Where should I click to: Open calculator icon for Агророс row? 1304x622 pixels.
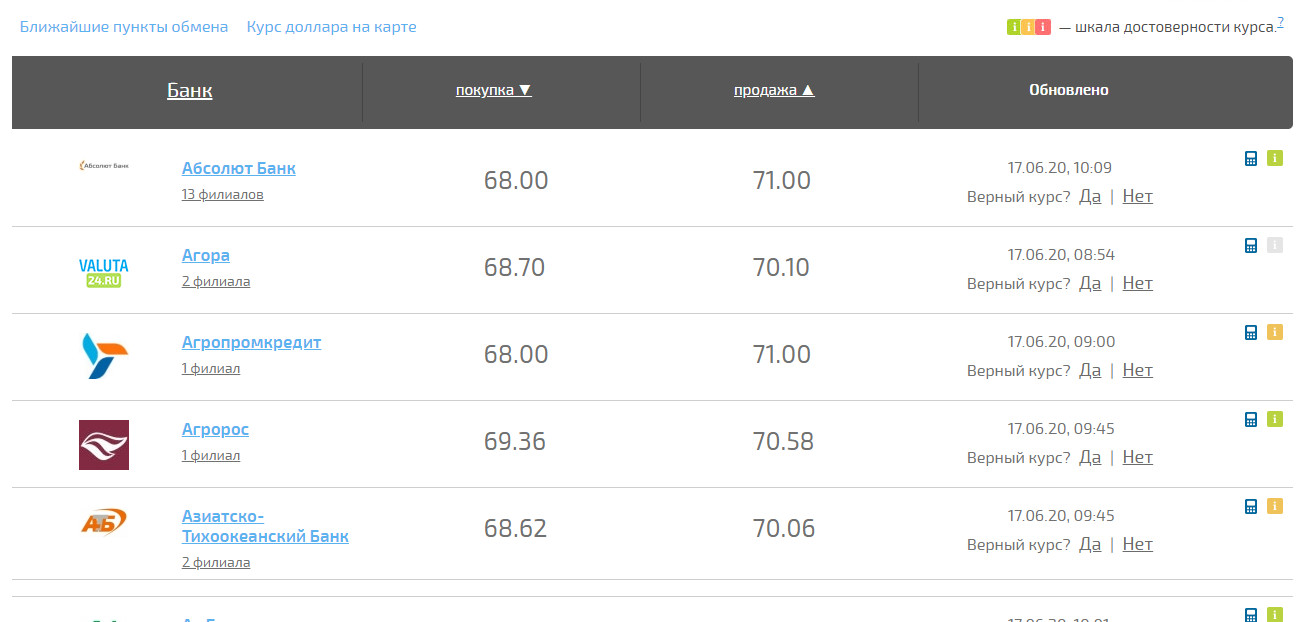[x=1250, y=419]
